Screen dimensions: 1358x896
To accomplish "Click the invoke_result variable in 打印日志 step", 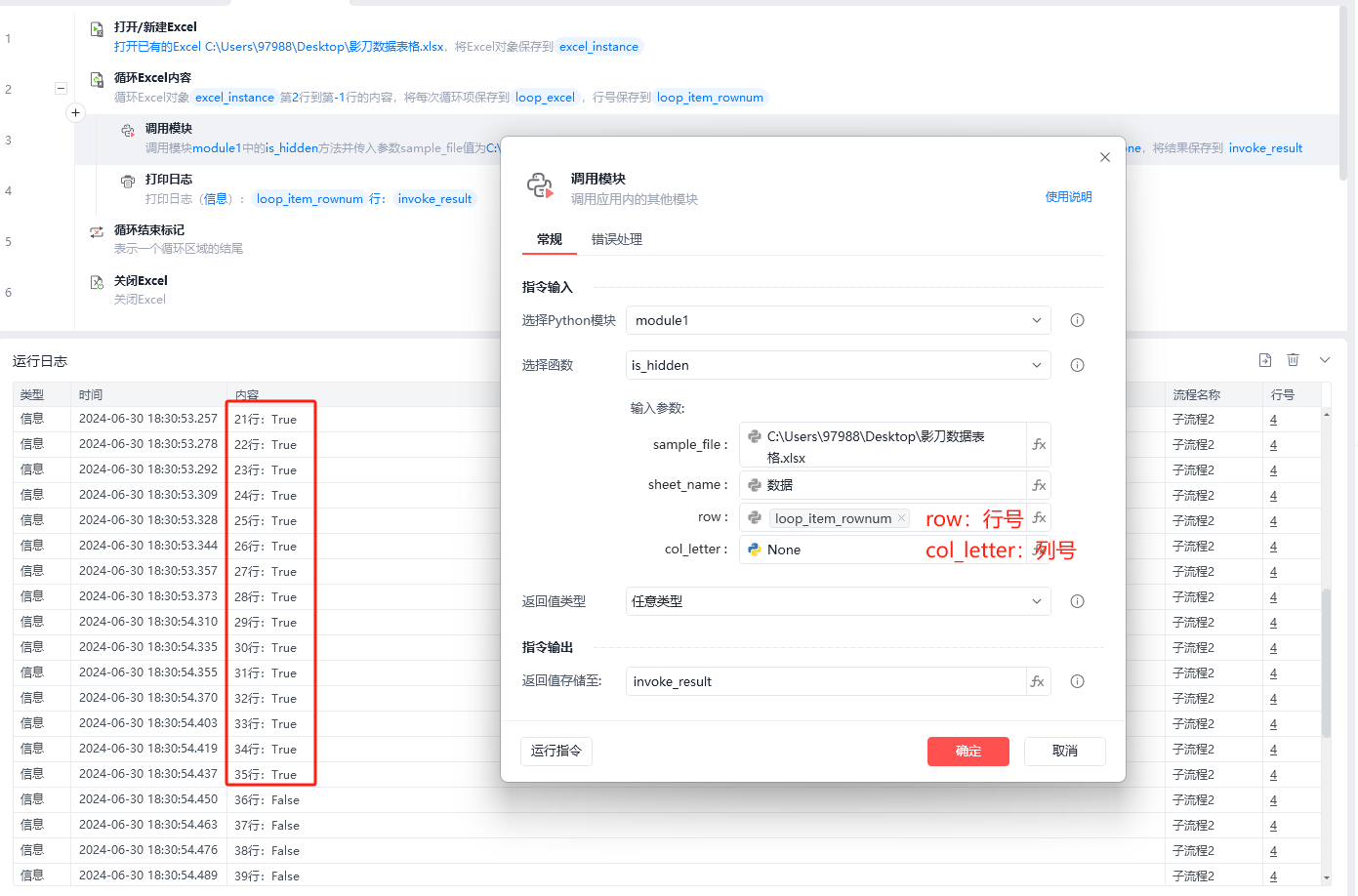I will (434, 199).
